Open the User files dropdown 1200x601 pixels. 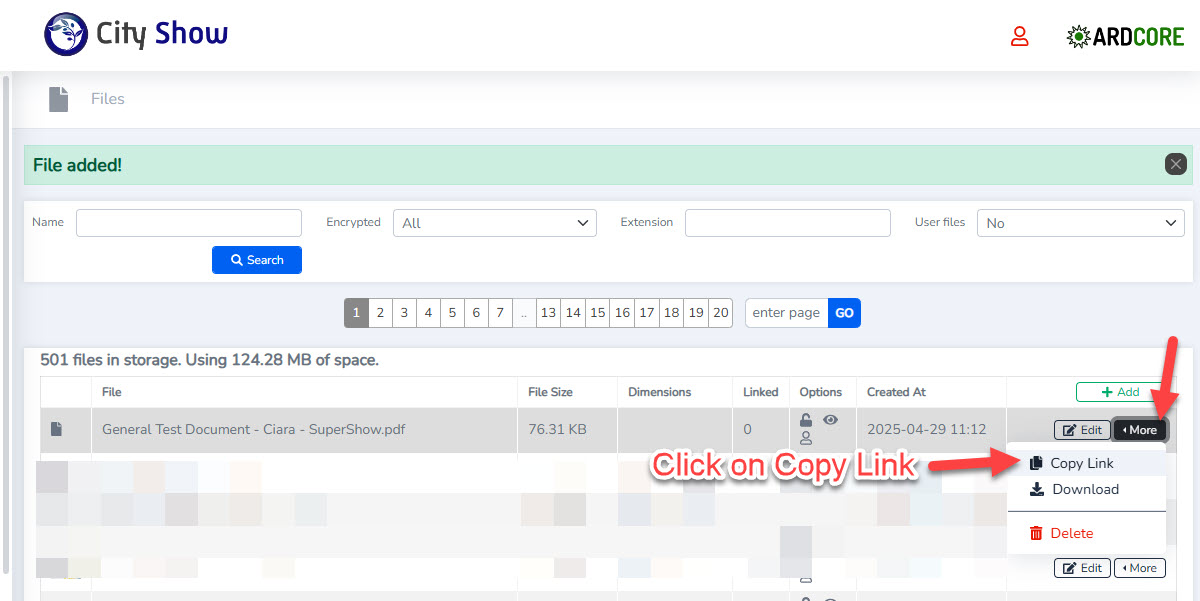pos(1080,223)
